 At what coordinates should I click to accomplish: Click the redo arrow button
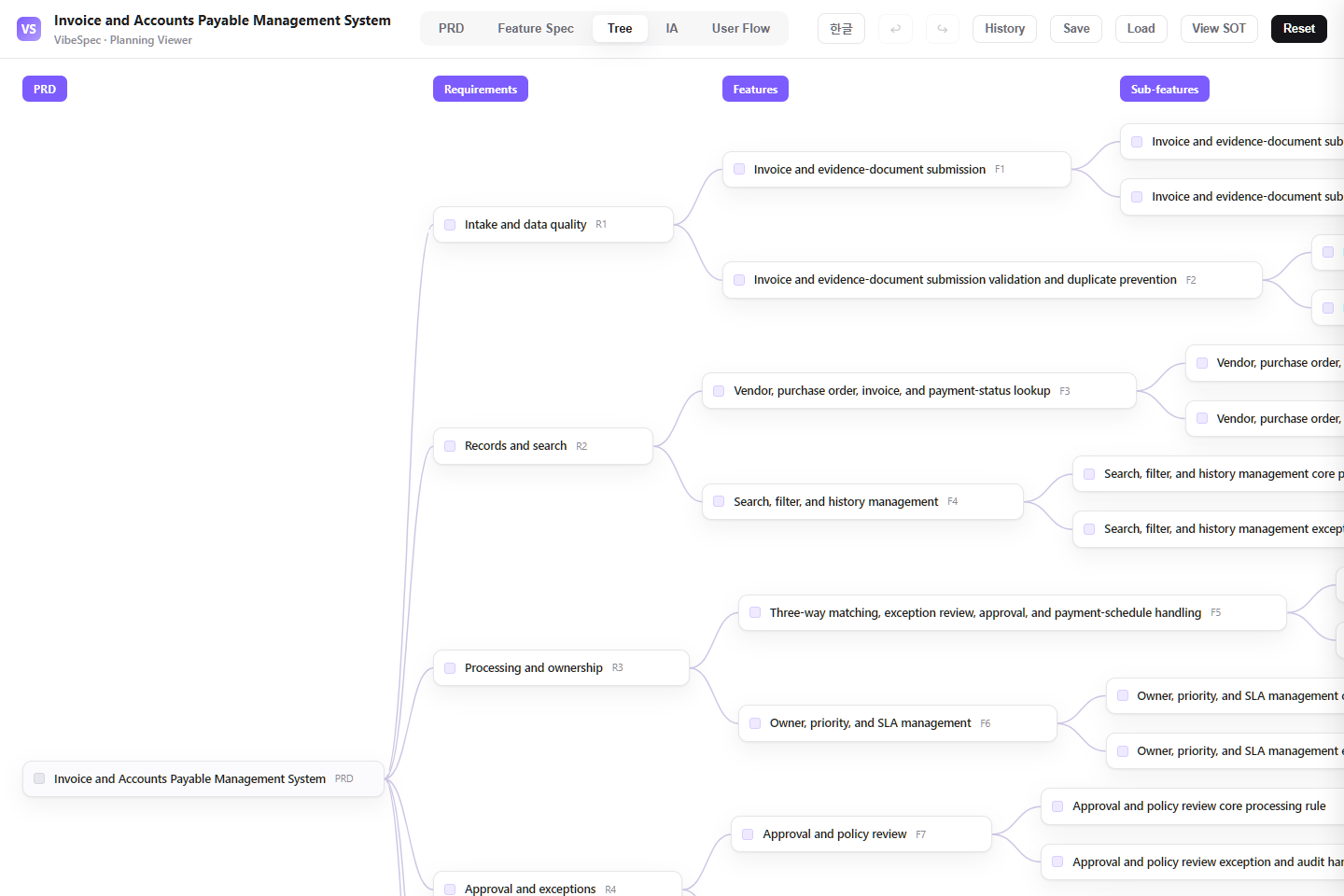click(x=943, y=29)
